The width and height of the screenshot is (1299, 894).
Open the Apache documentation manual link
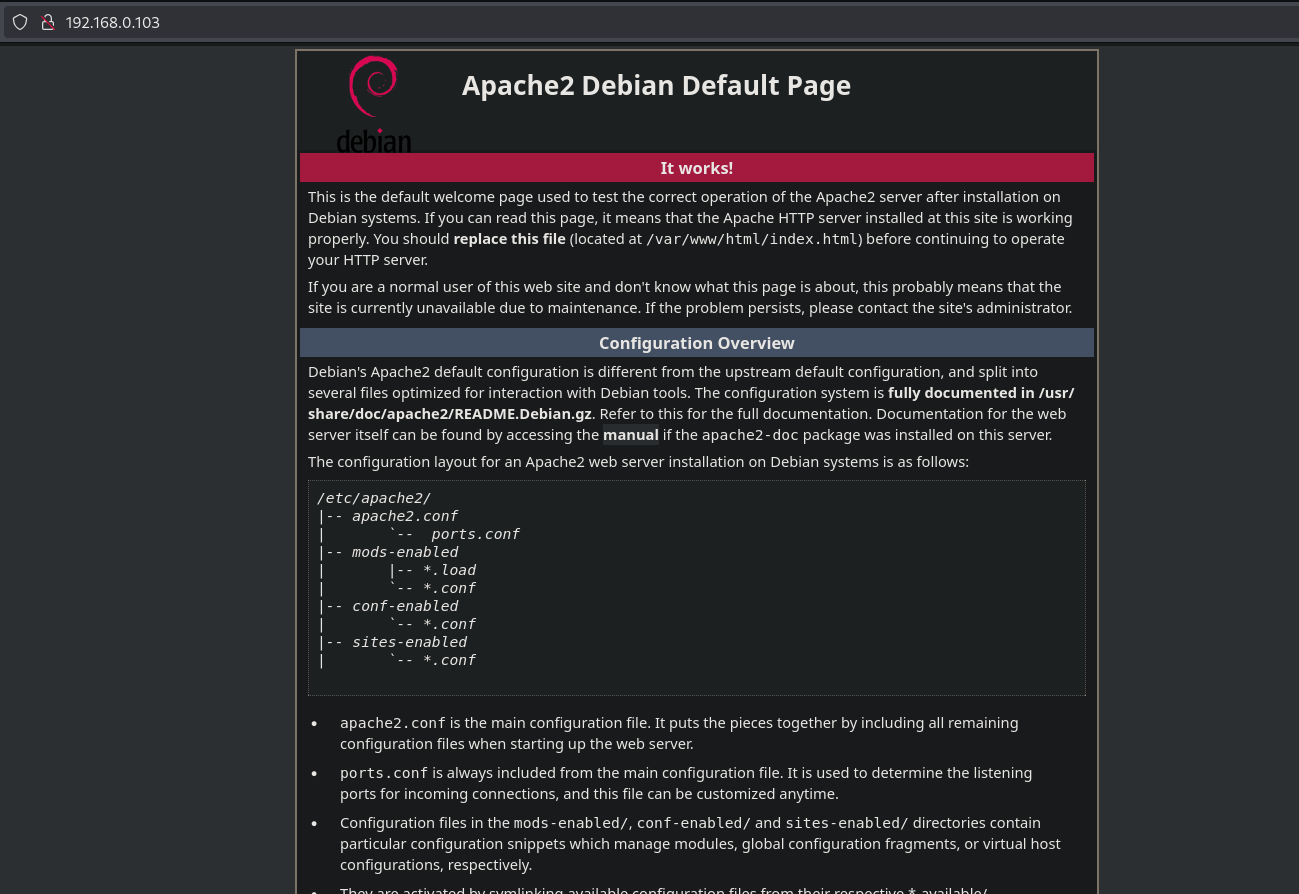tap(630, 434)
